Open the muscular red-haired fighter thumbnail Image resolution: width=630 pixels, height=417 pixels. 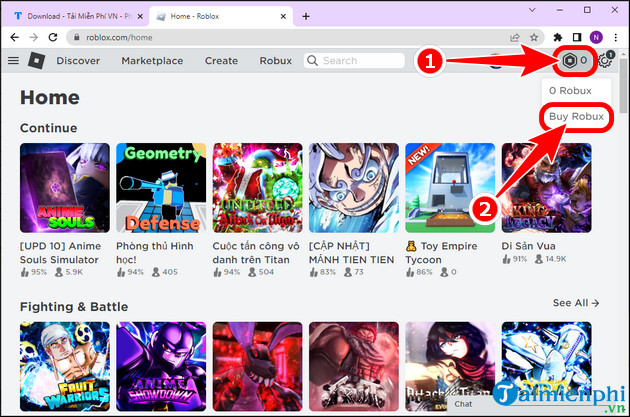tap(354, 366)
